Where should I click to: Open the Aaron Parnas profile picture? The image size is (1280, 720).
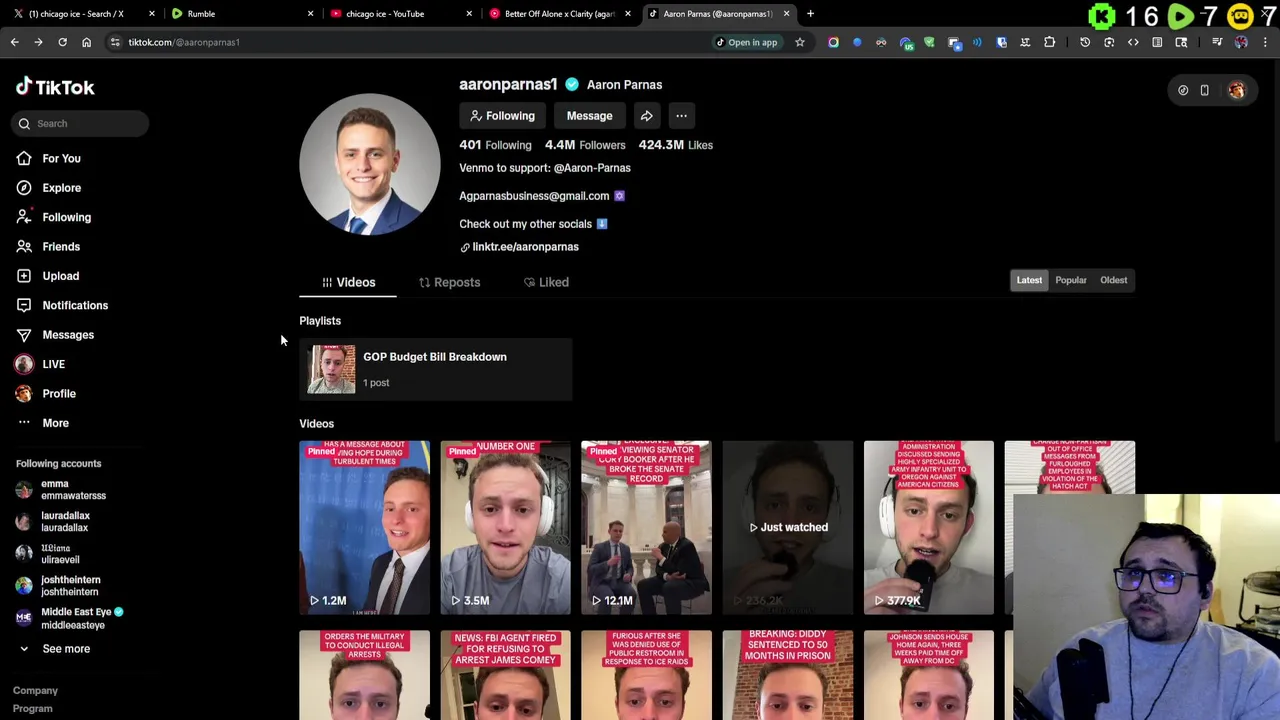(x=369, y=165)
